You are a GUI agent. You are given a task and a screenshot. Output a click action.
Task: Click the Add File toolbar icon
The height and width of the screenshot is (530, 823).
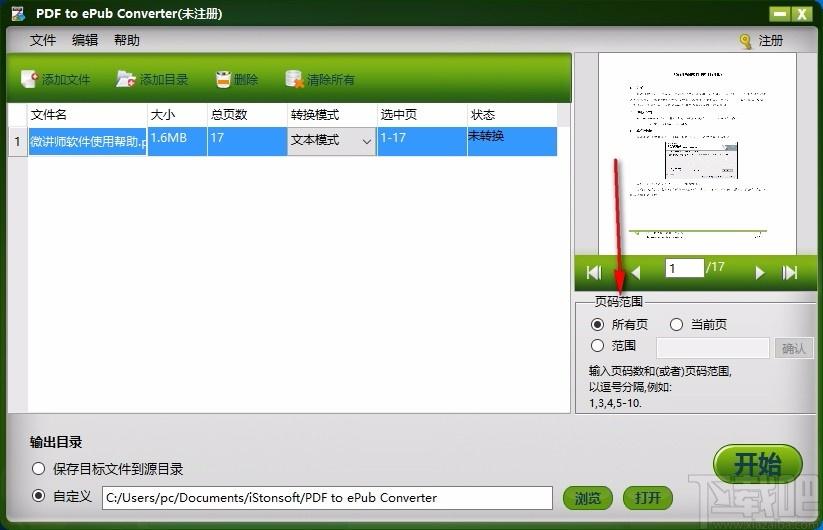29,79
